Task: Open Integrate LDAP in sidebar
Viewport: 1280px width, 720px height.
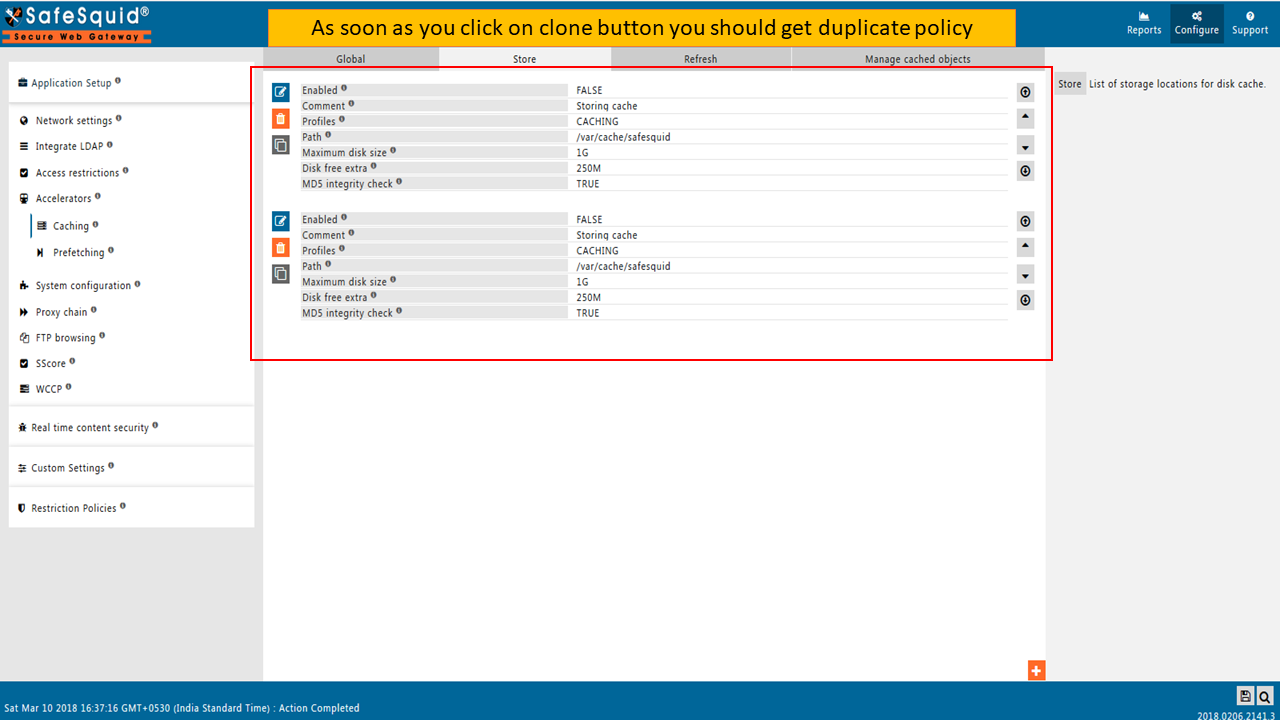Action: click(69, 147)
